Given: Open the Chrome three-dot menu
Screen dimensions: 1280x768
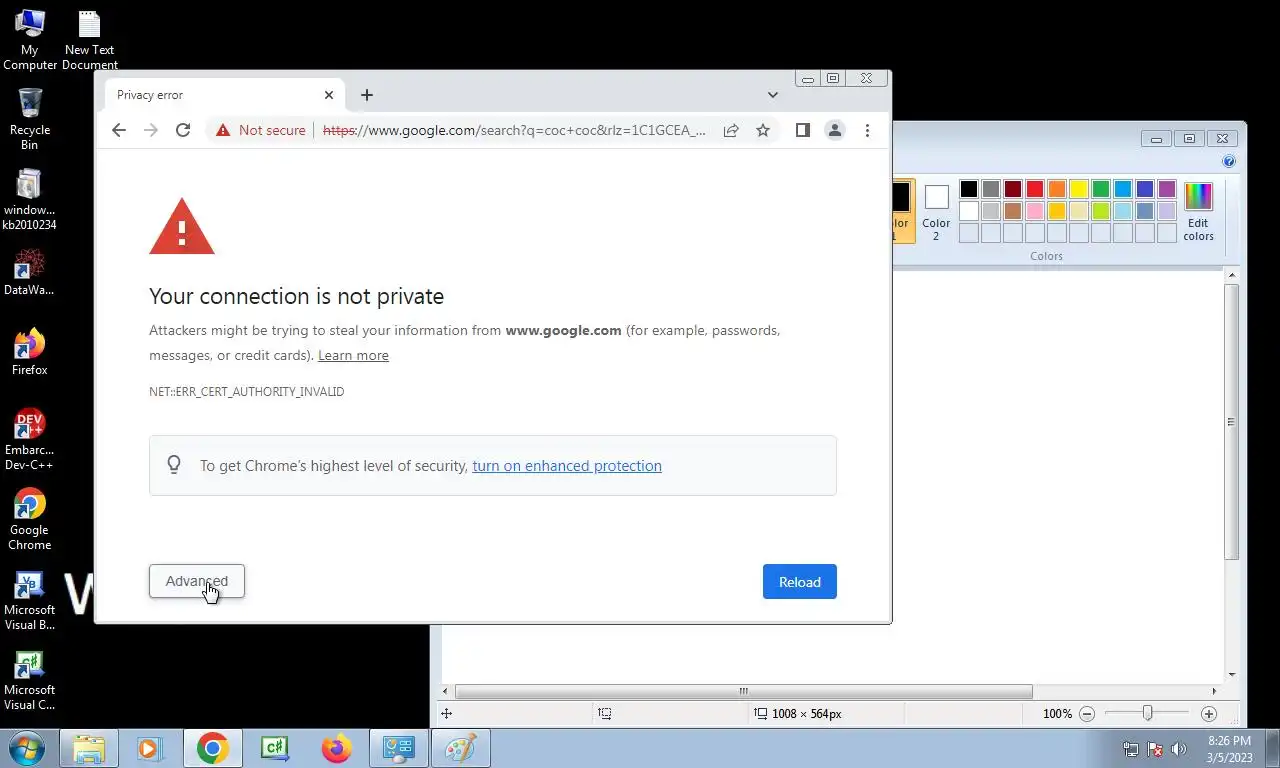Looking at the screenshot, I should coord(867,130).
